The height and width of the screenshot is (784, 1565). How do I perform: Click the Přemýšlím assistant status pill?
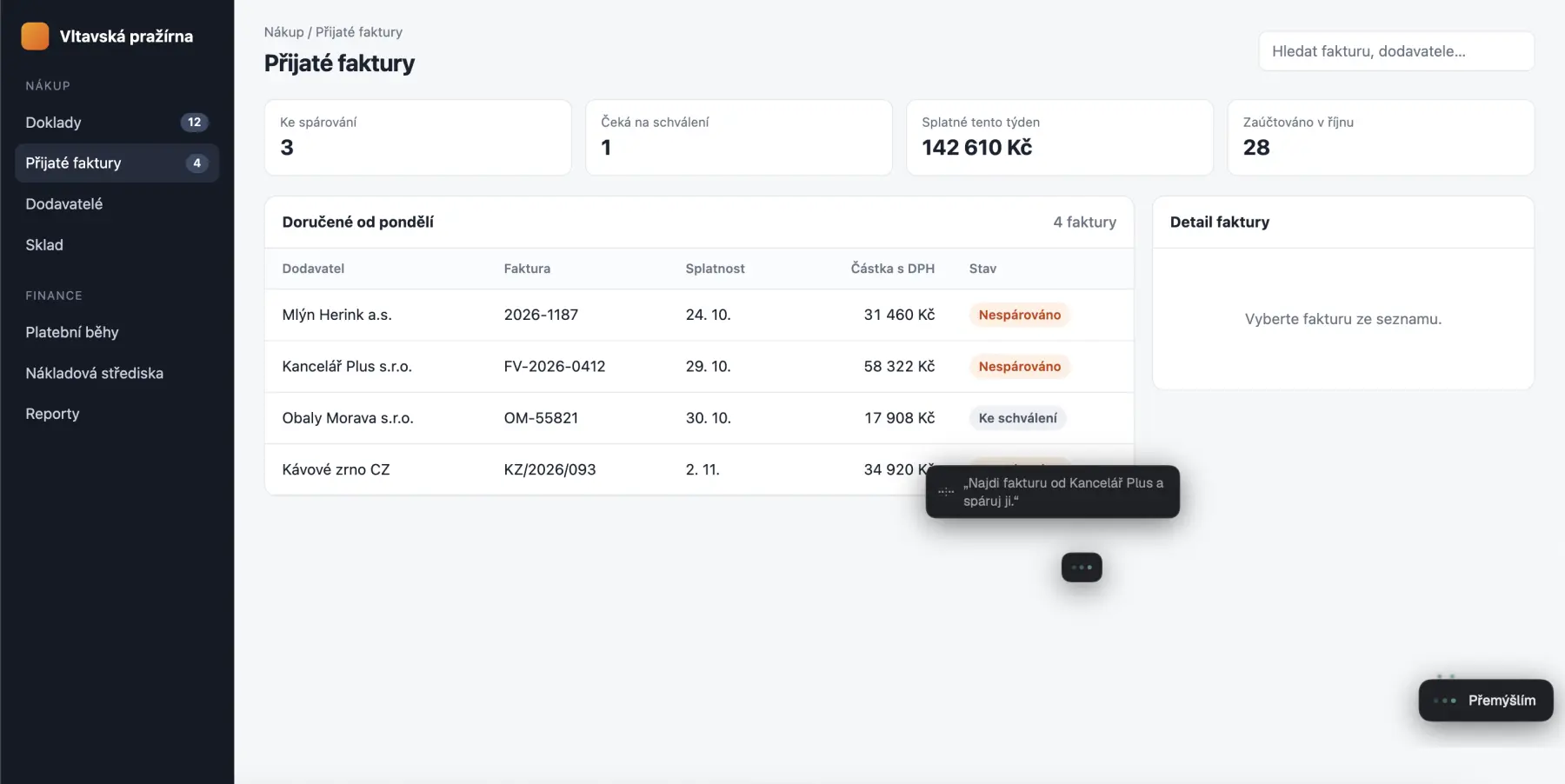[1486, 701]
